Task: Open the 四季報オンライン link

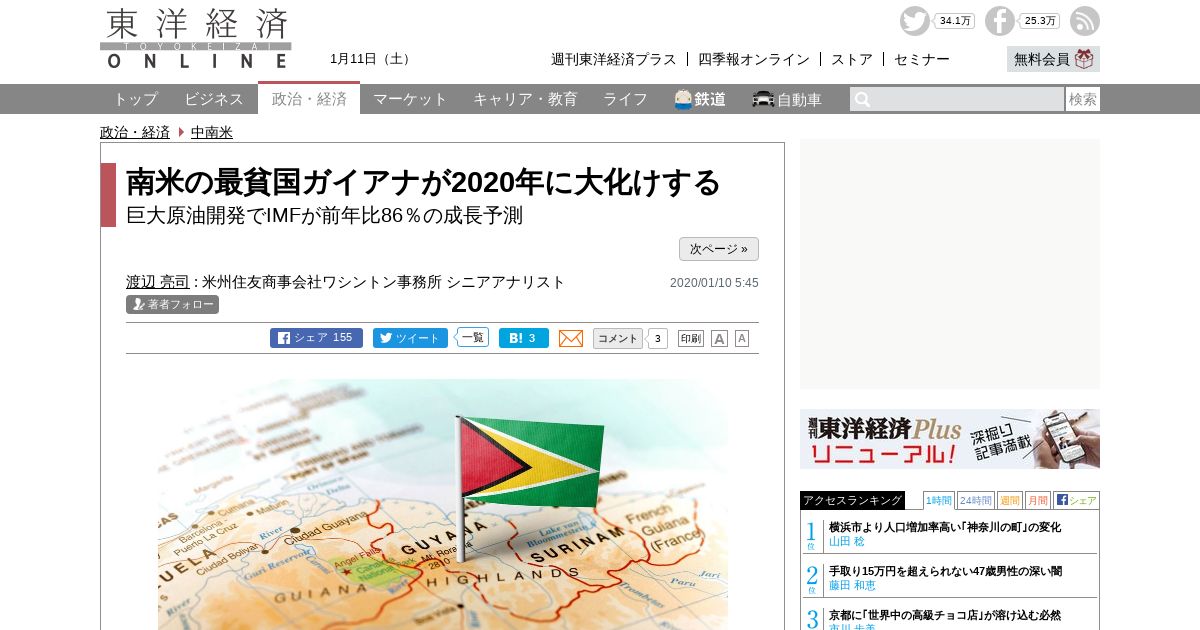Action: click(x=754, y=59)
